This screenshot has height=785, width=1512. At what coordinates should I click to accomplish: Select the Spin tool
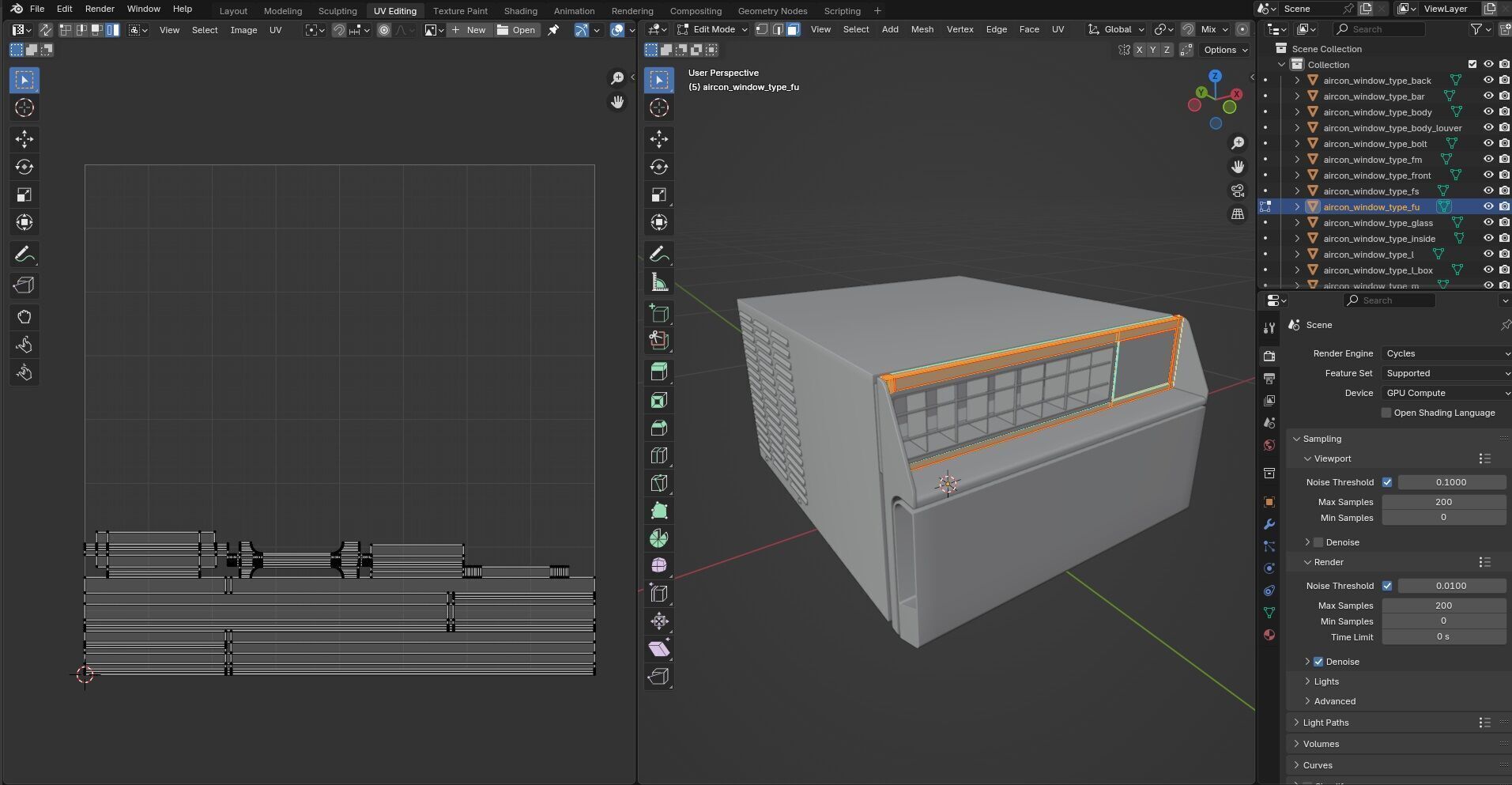pos(659,538)
